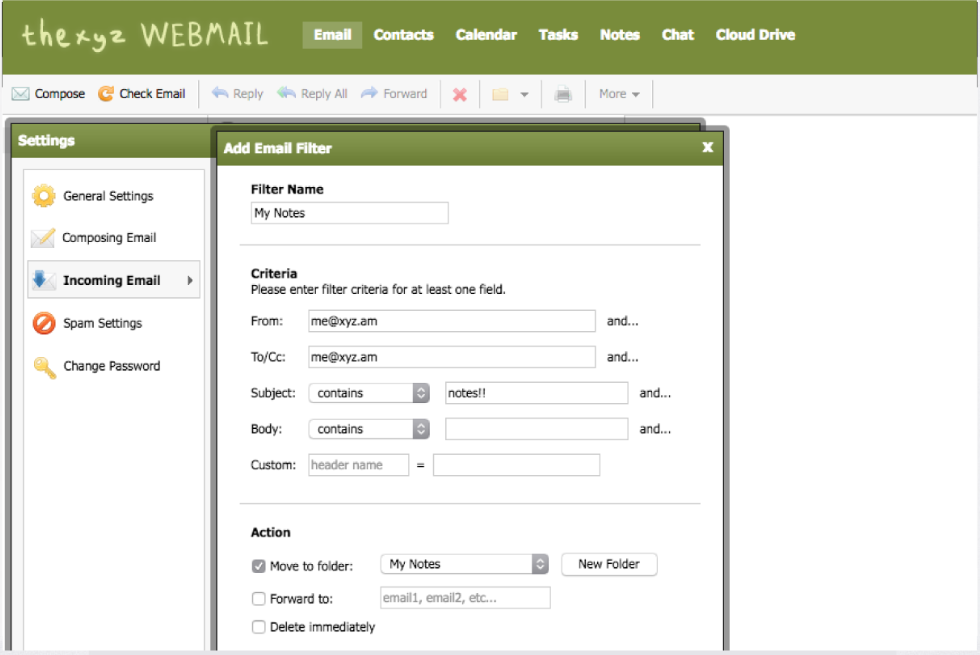Go to the Calendar tab
Viewport: 980px width, 655px height.
pyautogui.click(x=486, y=35)
